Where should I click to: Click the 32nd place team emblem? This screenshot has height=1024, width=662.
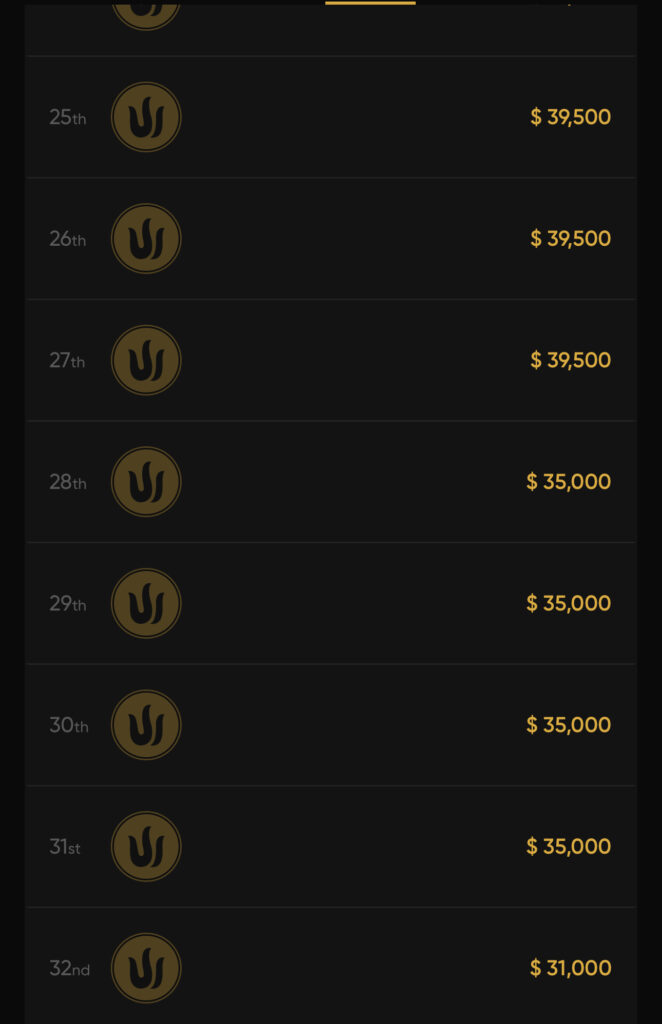pos(146,968)
